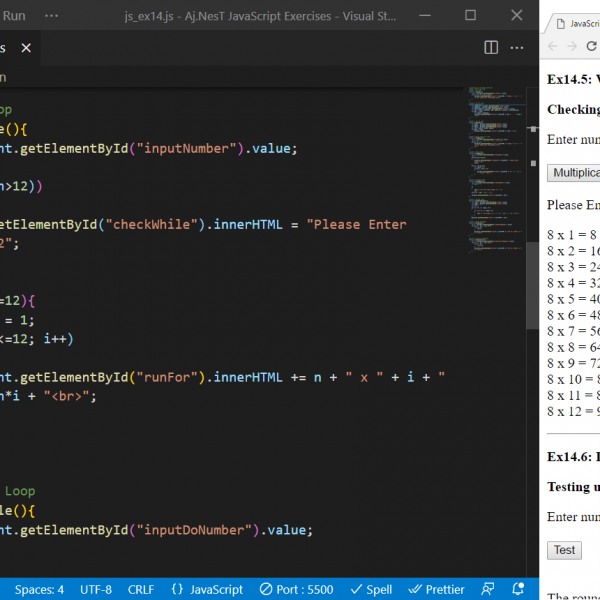Screen dimensions: 600x600
Task: Click the split editor right icon
Action: (491, 47)
